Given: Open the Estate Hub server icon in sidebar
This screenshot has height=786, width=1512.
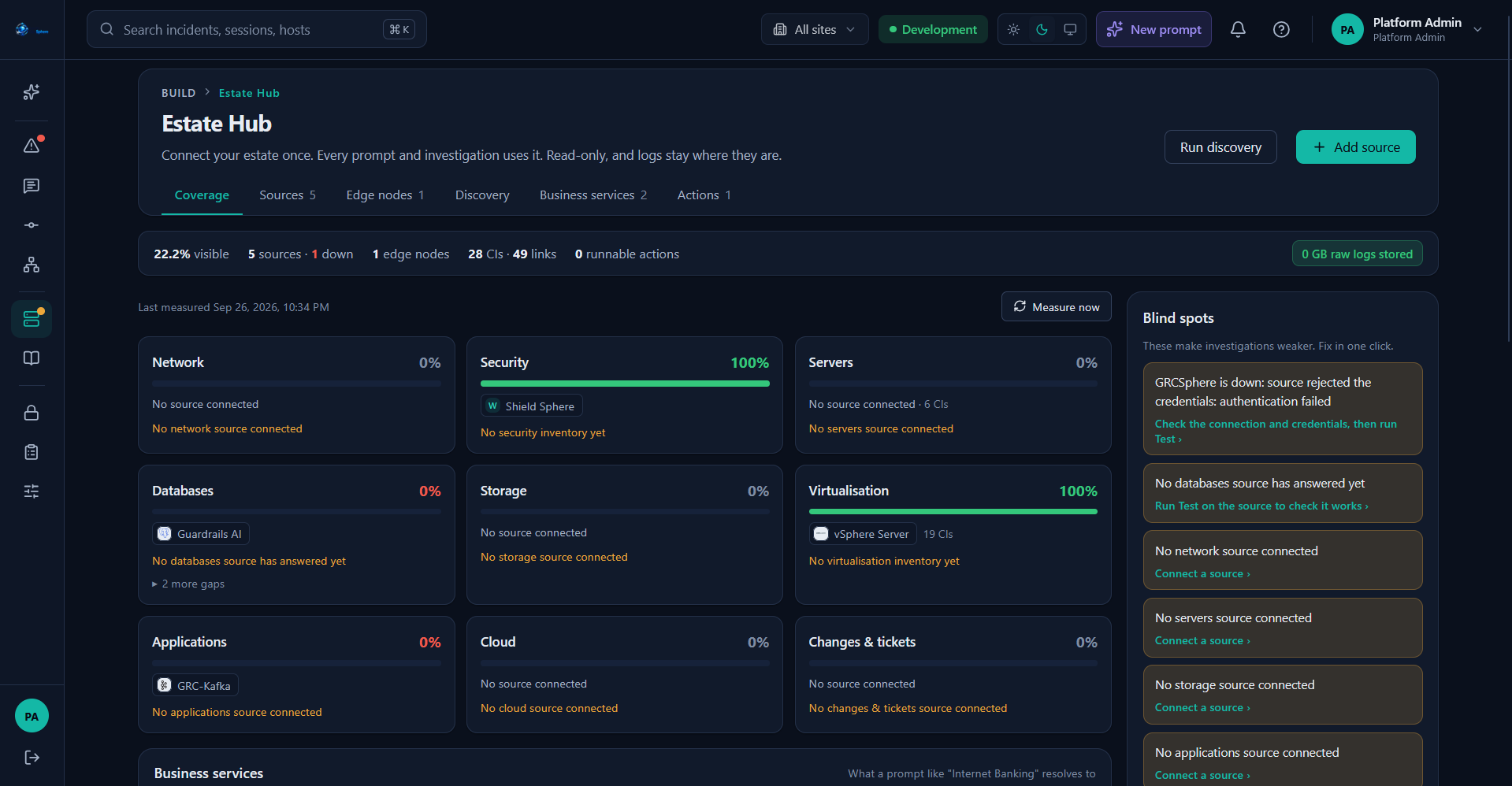Looking at the screenshot, I should click(32, 319).
